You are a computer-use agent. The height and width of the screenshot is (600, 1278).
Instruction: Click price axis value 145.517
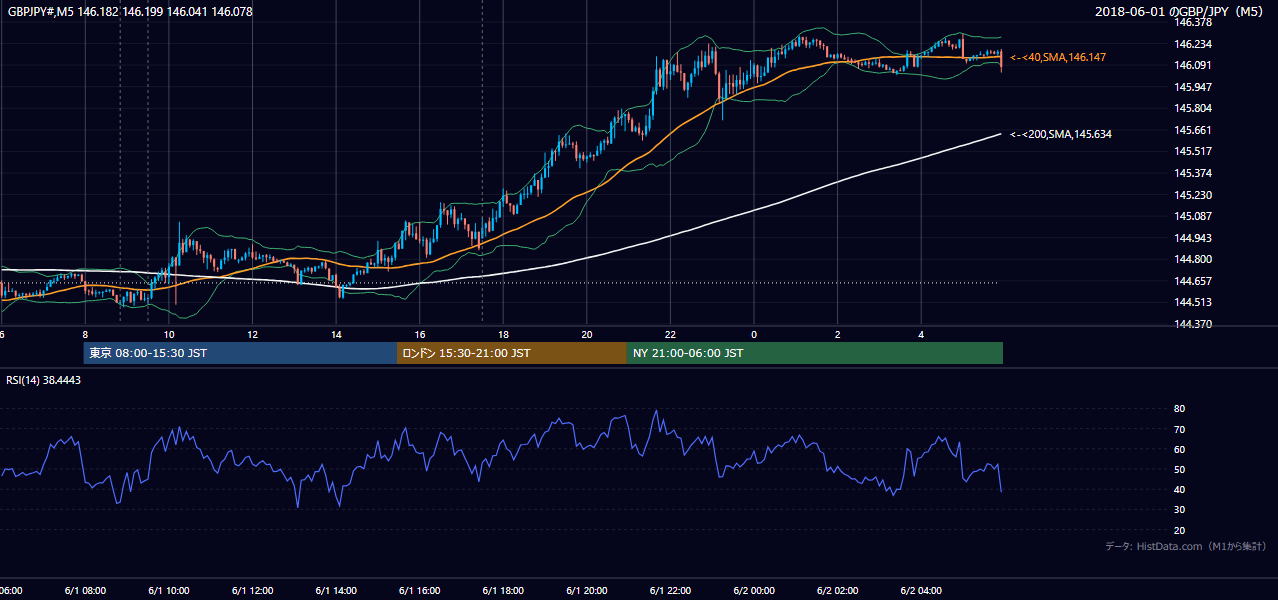pyautogui.click(x=1193, y=151)
